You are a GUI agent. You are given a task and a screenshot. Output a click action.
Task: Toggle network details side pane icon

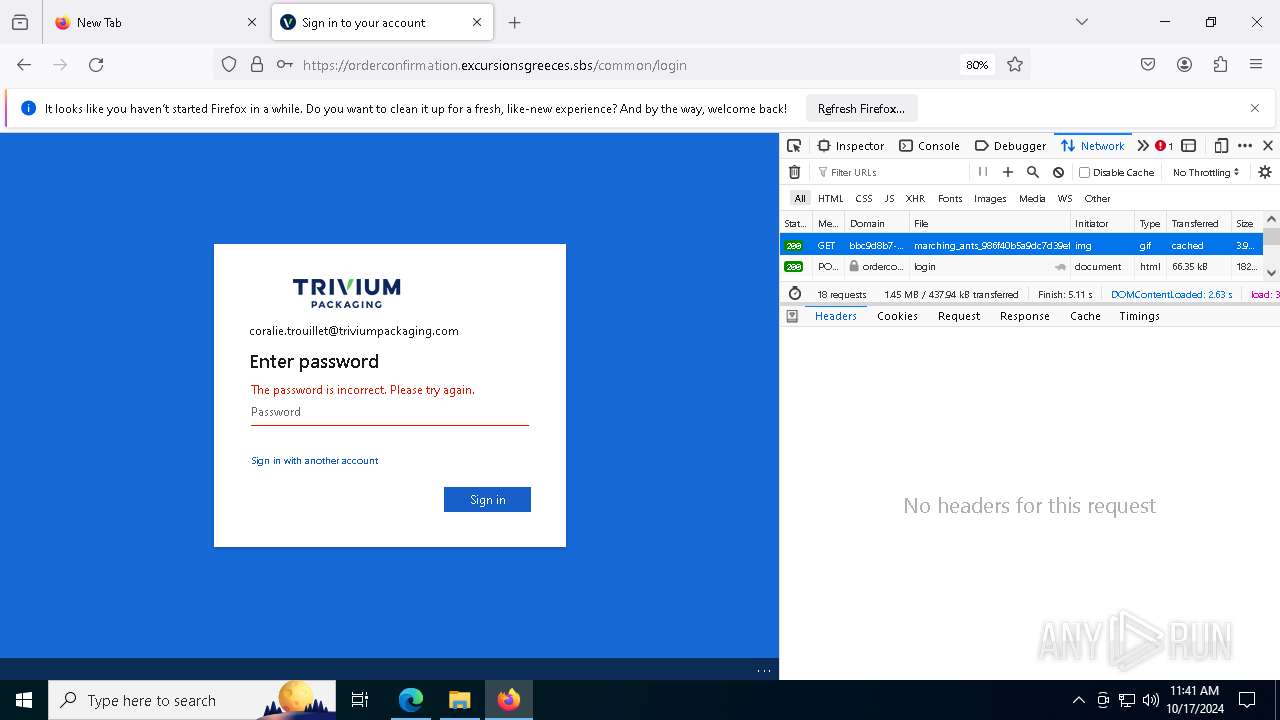792,316
